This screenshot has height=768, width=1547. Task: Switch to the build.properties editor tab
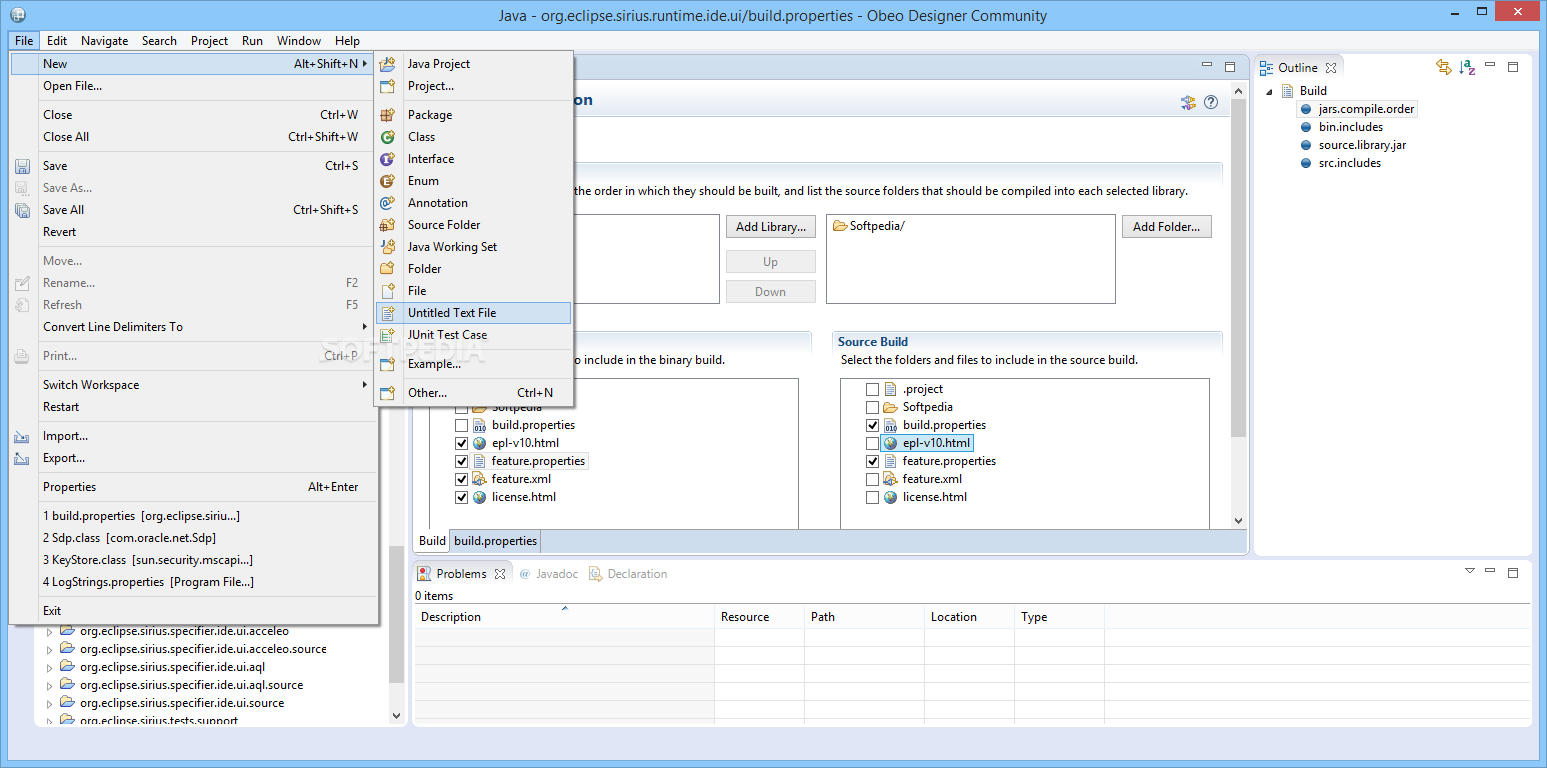495,541
